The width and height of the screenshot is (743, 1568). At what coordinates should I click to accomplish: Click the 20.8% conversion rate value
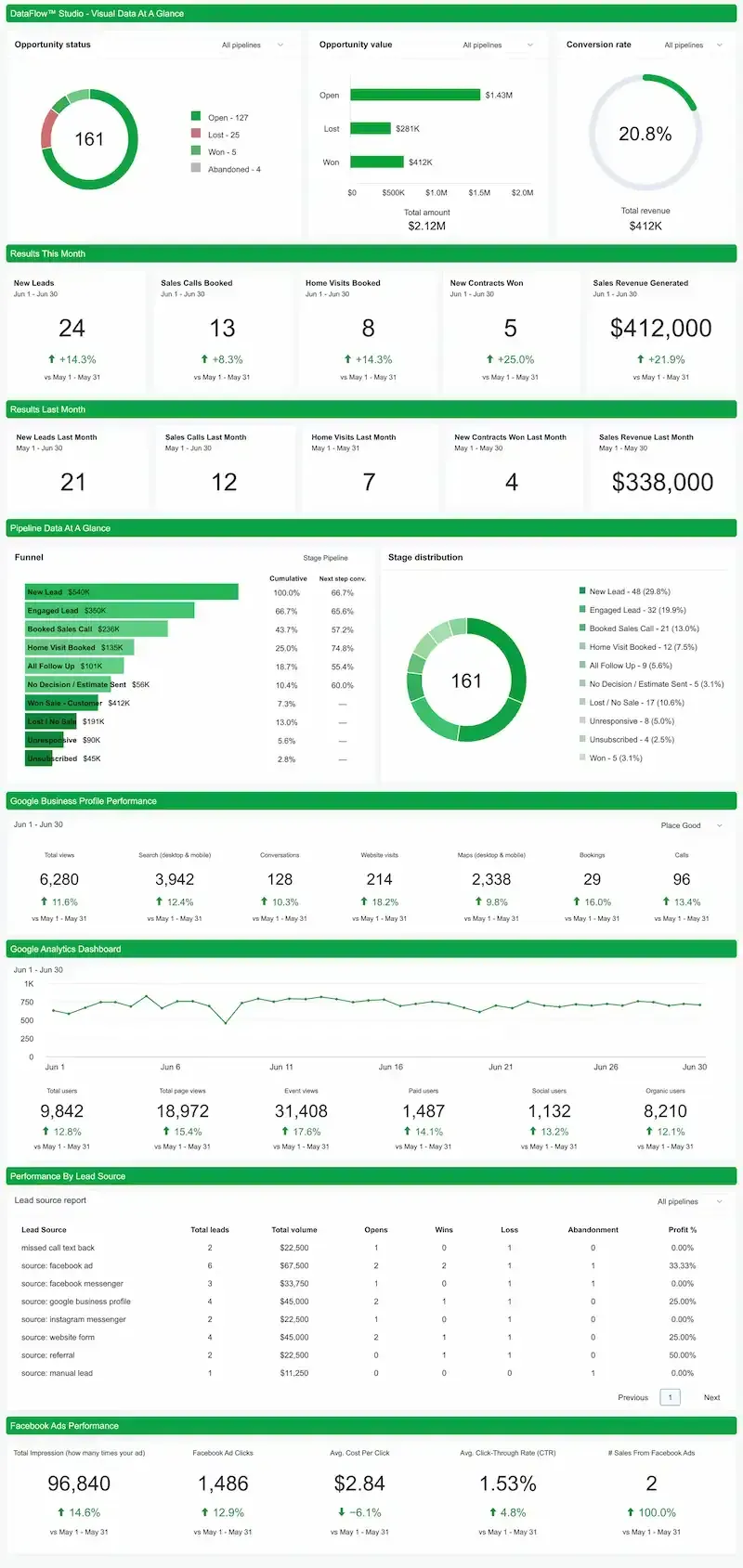645,134
